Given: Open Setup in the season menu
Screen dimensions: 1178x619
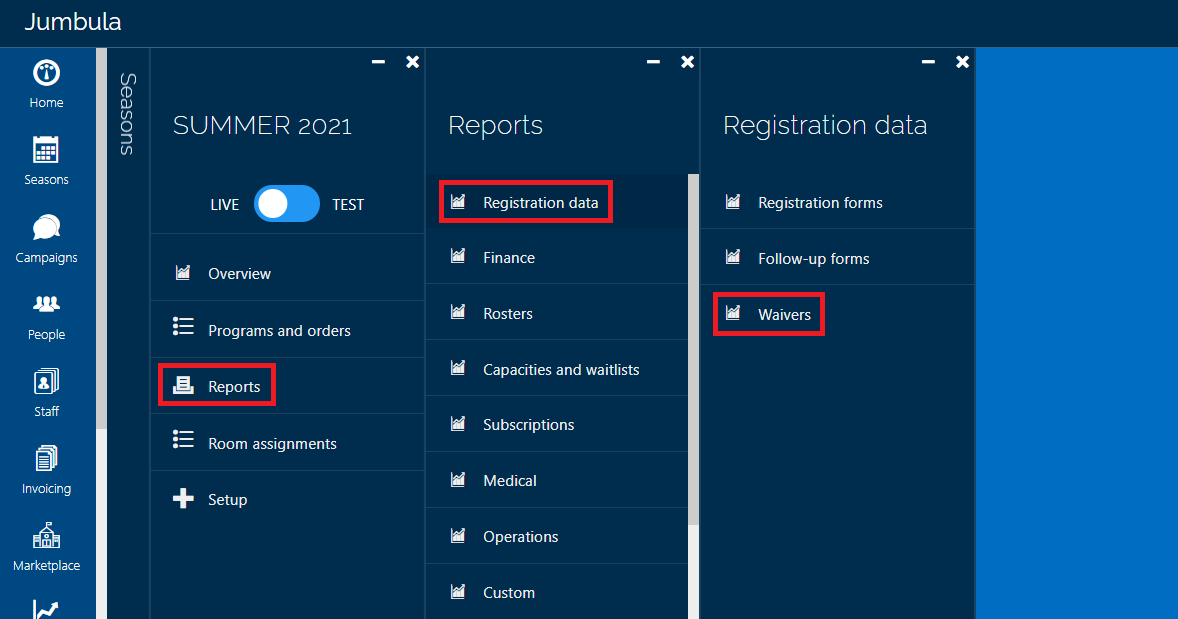Looking at the screenshot, I should (x=288, y=500).
